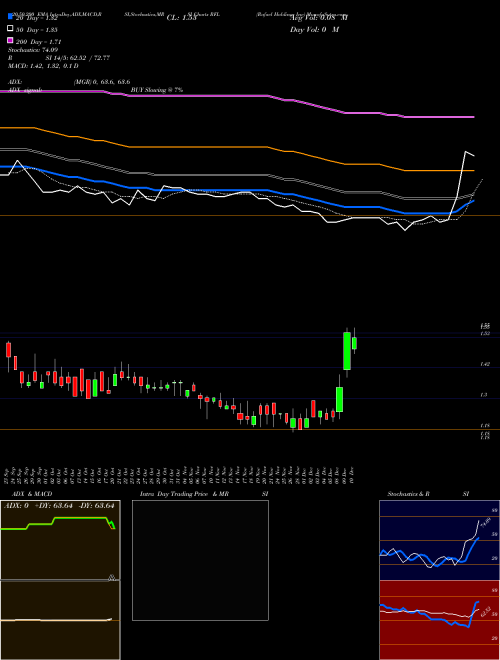Click the white 50 Day legend swatch
Viewport: 500px width, 660px height.
click(x=10, y=29)
